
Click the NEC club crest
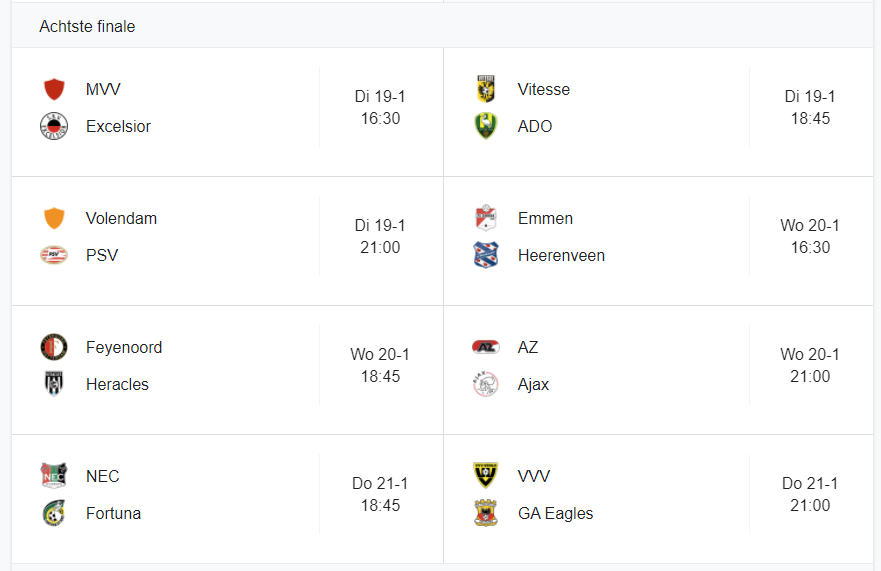click(54, 476)
